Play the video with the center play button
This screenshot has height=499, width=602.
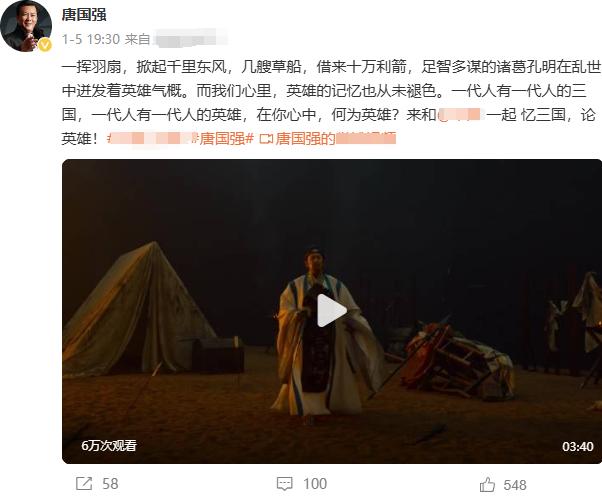331,311
